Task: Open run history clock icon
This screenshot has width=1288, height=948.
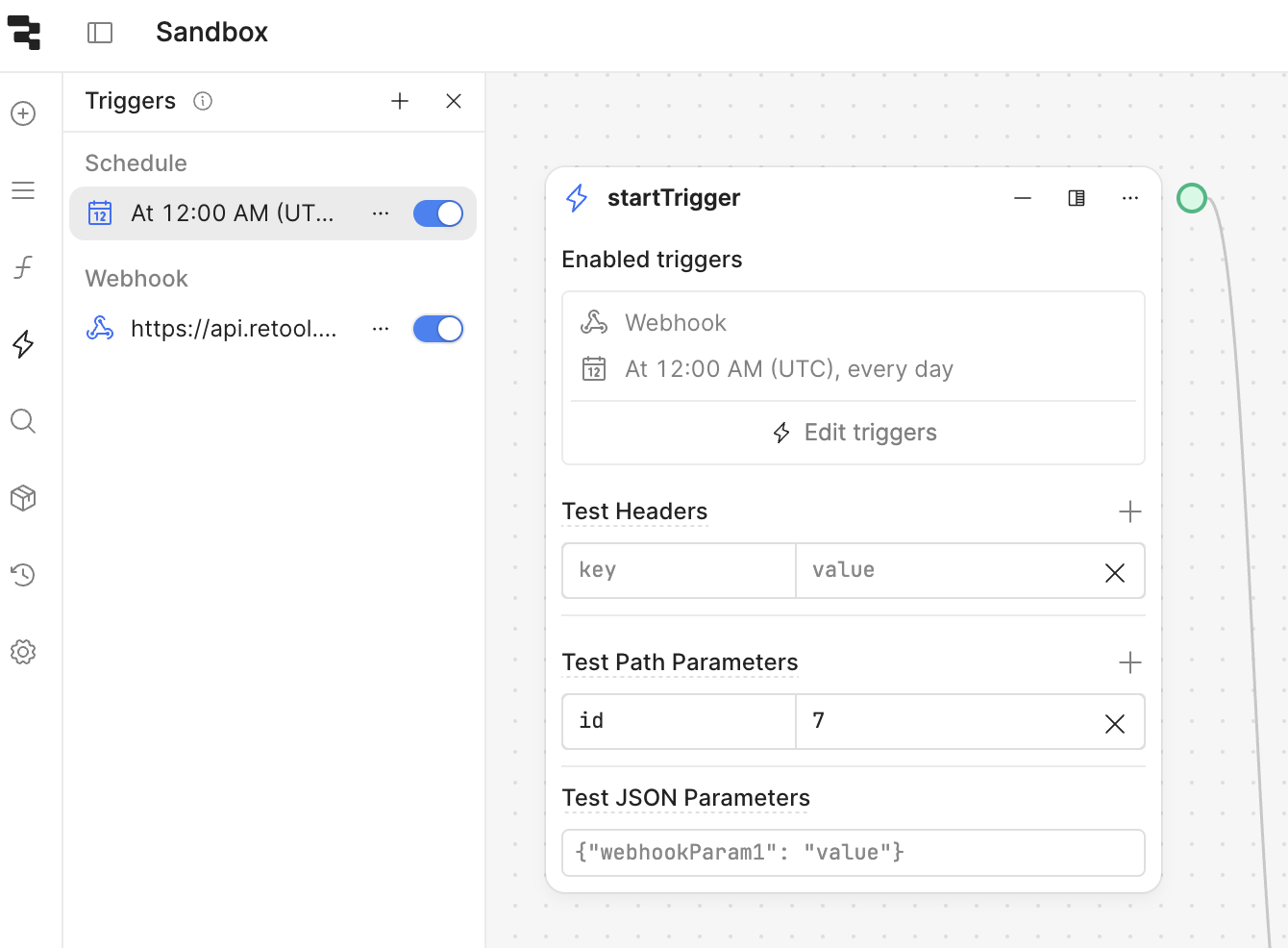Action: point(23,575)
